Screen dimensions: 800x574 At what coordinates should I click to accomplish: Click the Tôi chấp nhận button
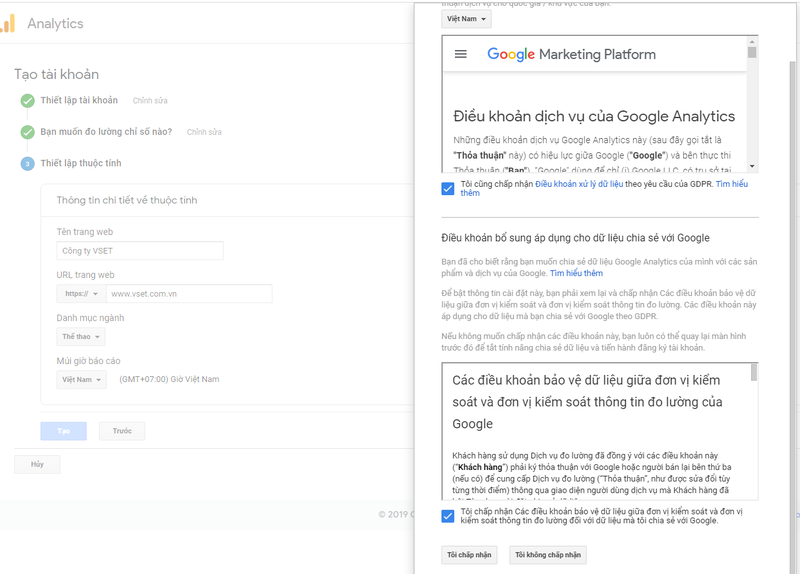(x=469, y=555)
